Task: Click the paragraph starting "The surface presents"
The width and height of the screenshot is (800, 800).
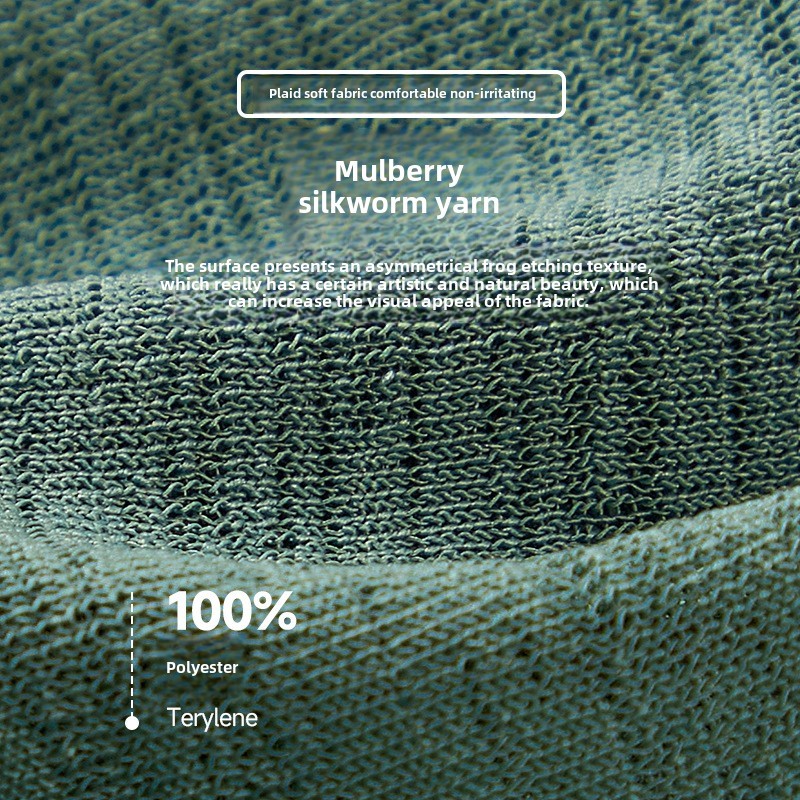Action: tap(409, 284)
